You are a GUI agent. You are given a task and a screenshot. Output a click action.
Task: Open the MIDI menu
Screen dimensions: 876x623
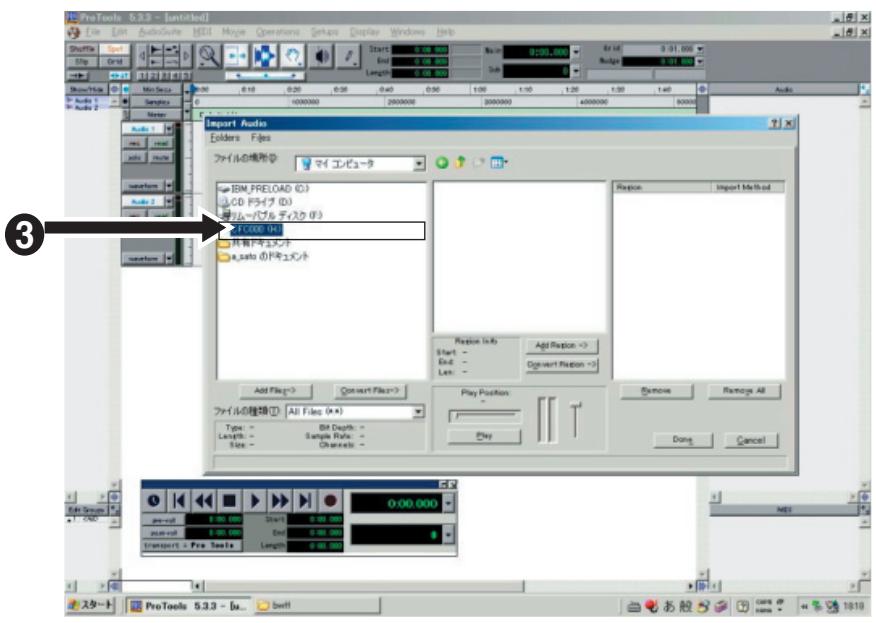(x=202, y=32)
